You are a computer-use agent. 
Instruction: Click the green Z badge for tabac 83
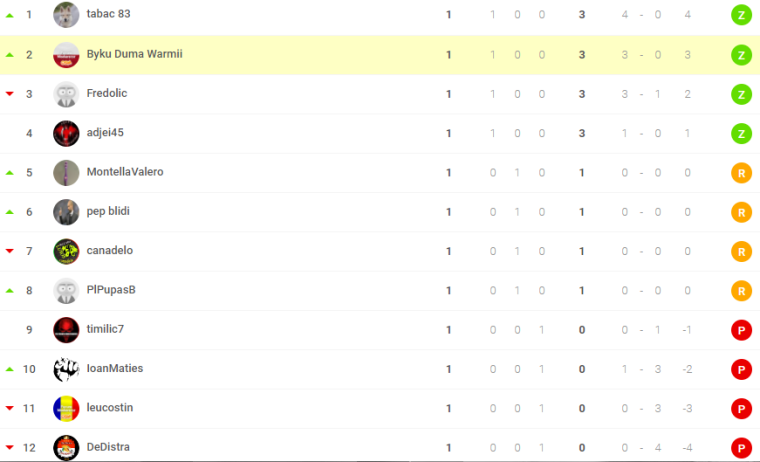click(x=741, y=16)
